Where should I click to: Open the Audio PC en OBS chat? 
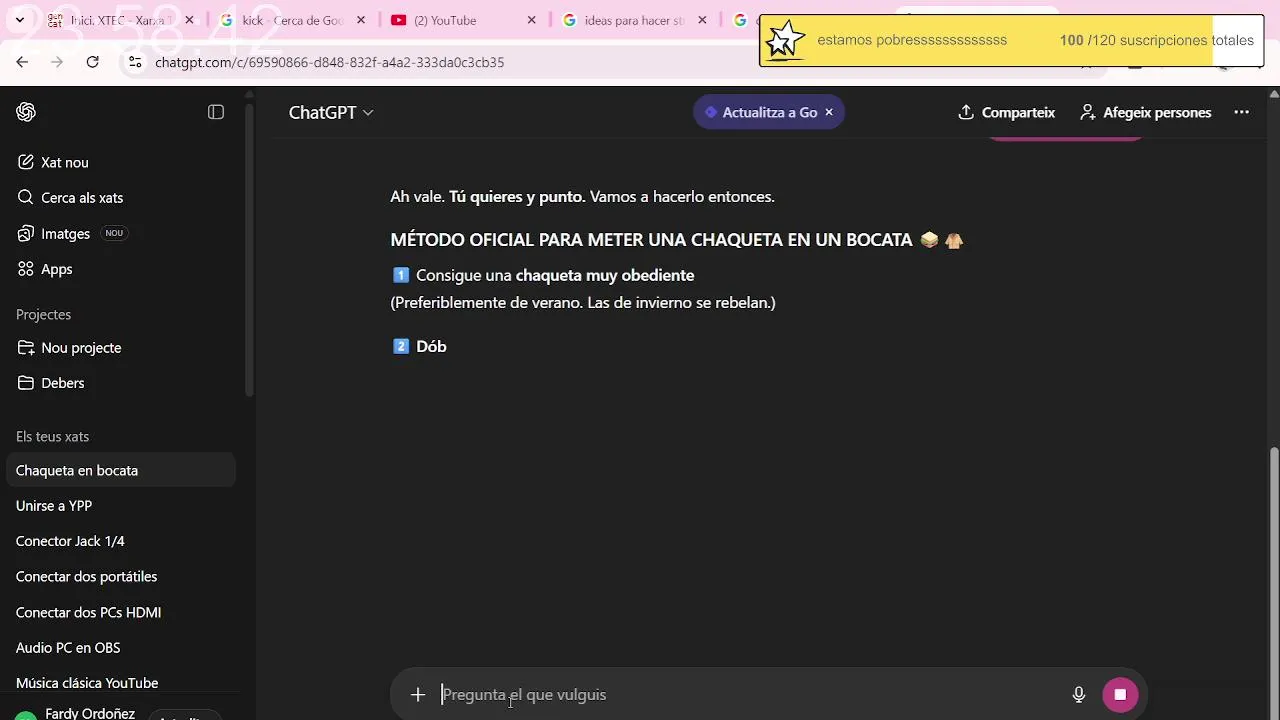pyautogui.click(x=120, y=648)
